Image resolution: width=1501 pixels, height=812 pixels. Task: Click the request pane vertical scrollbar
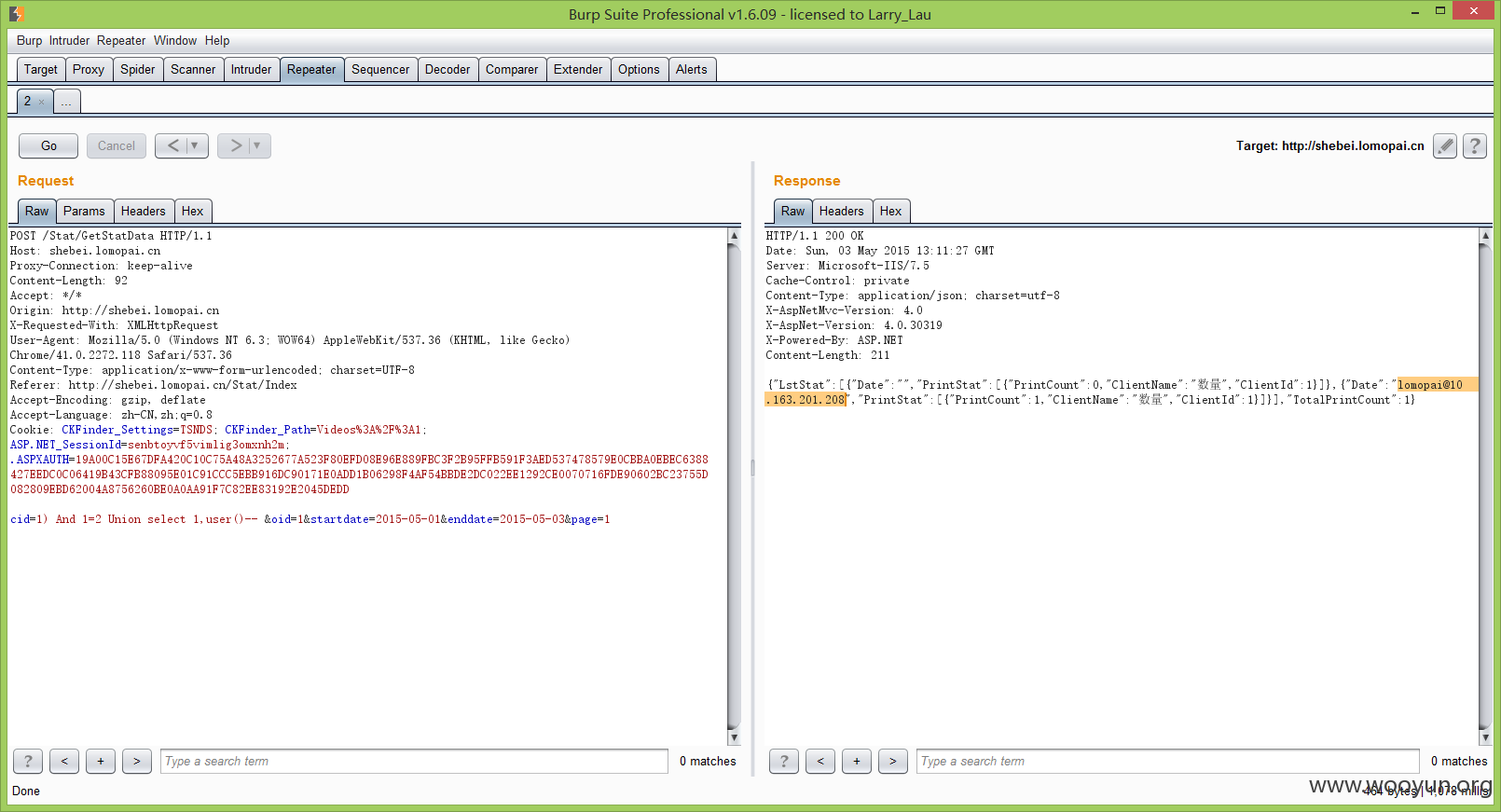click(734, 485)
